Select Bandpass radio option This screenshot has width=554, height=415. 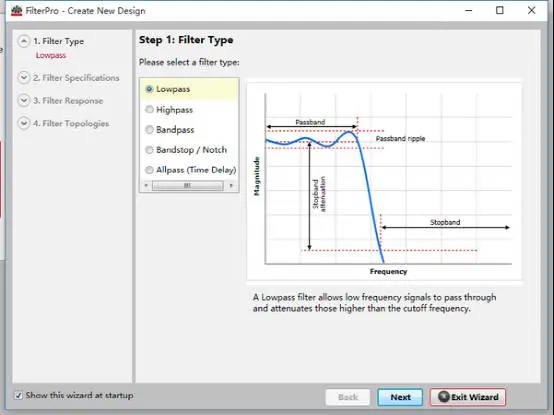(x=149, y=130)
